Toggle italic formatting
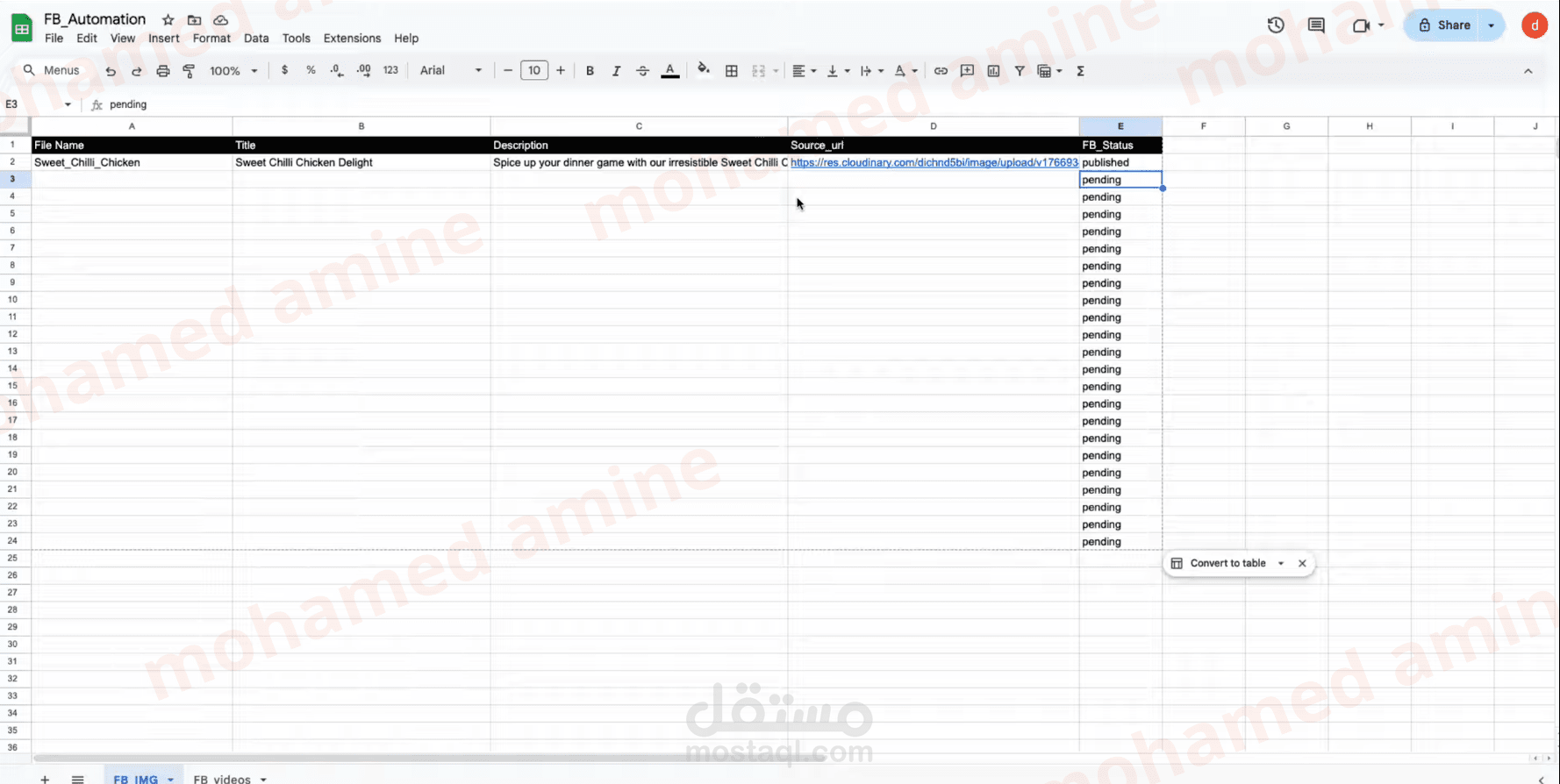The image size is (1560, 784). [x=616, y=71]
